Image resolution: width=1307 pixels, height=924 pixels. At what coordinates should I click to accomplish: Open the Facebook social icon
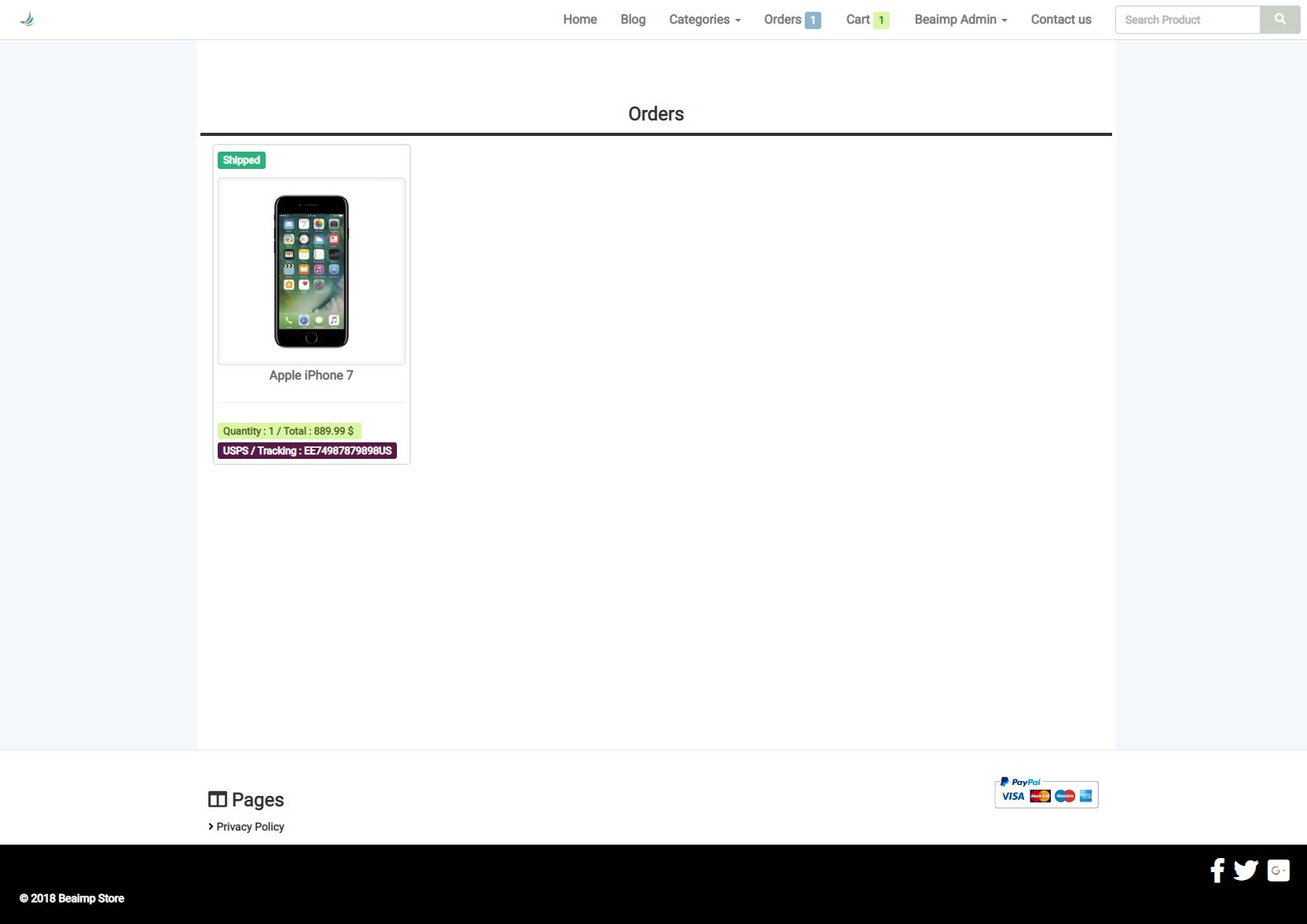(x=1217, y=871)
